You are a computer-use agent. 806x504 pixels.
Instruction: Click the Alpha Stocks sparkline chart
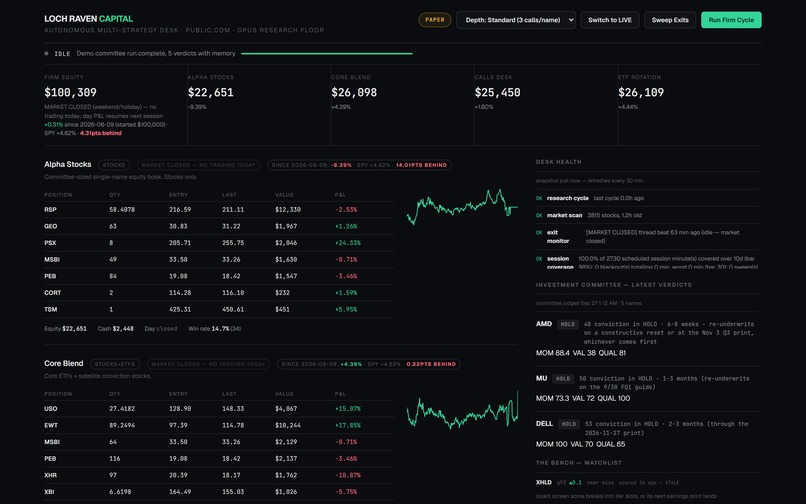tap(462, 207)
